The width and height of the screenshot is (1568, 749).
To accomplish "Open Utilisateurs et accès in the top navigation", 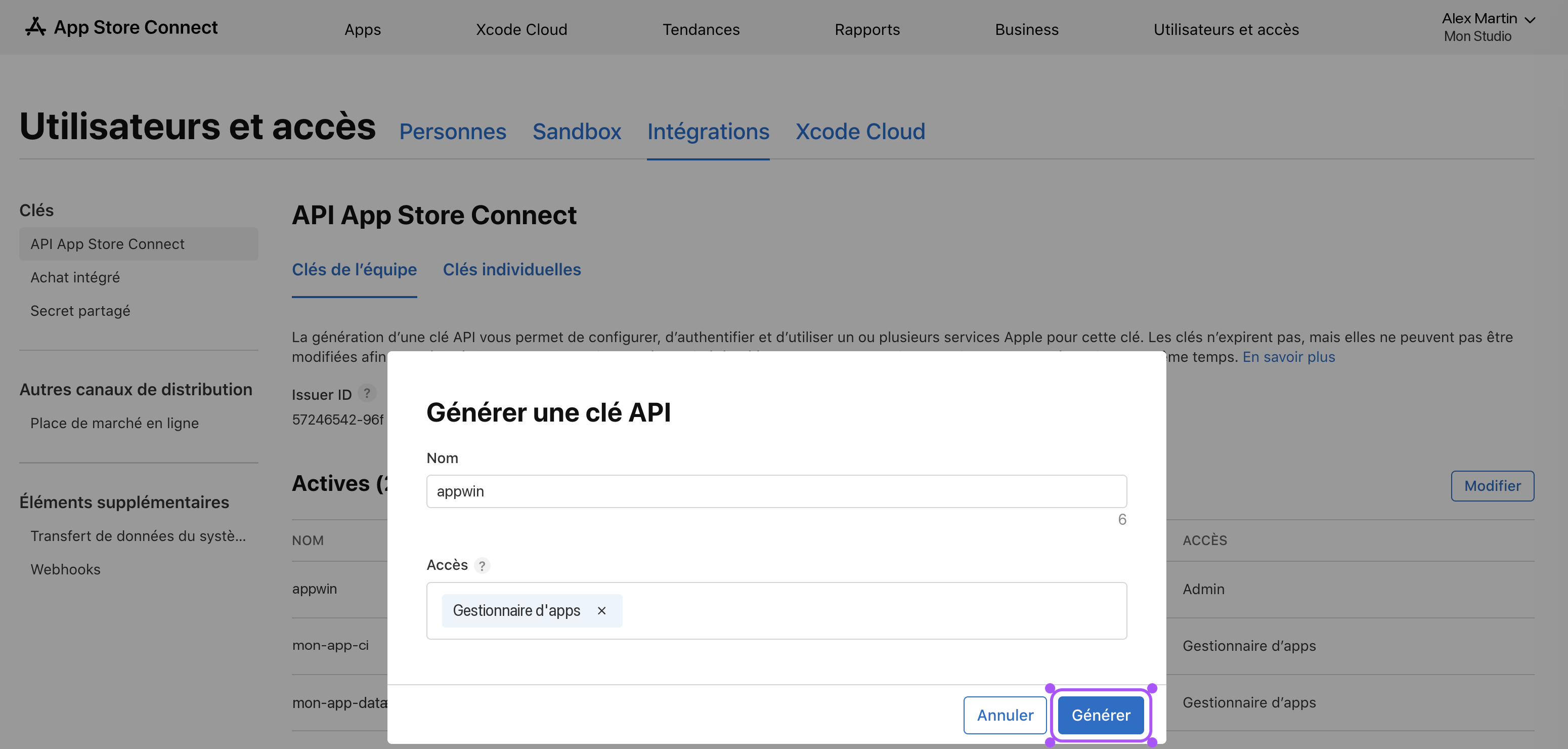I will pos(1226,29).
